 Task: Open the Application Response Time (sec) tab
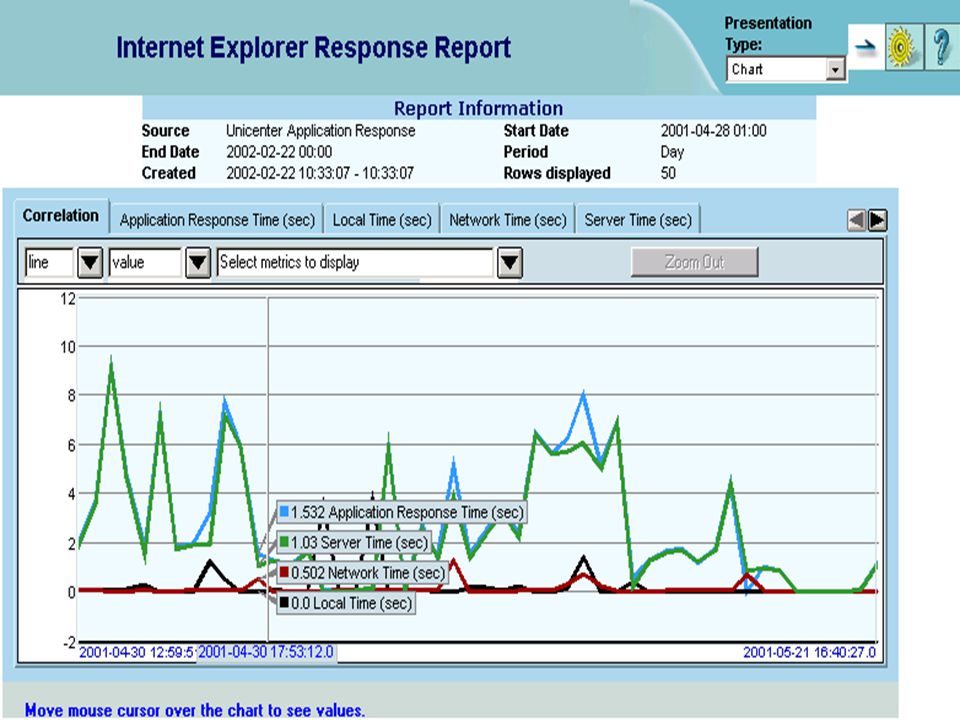pyautogui.click(x=217, y=220)
